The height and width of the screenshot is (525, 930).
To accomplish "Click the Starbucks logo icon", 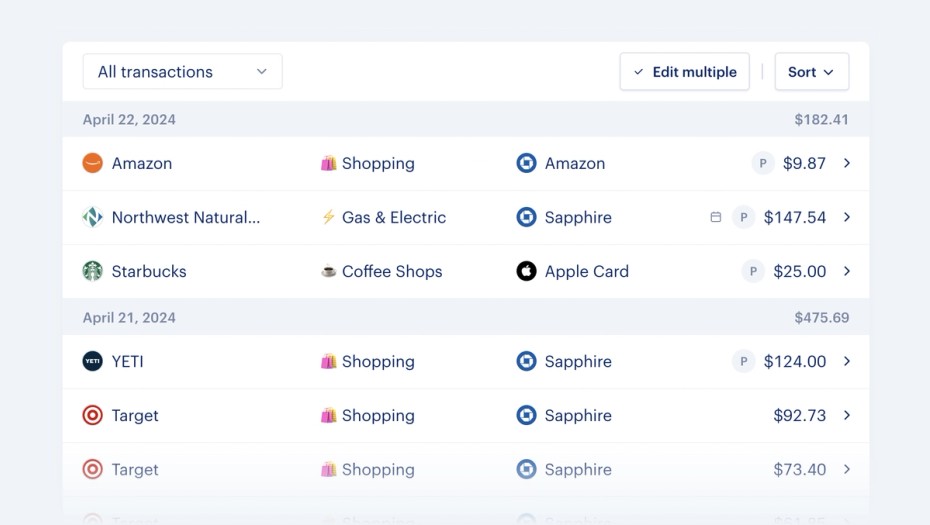I will [93, 271].
